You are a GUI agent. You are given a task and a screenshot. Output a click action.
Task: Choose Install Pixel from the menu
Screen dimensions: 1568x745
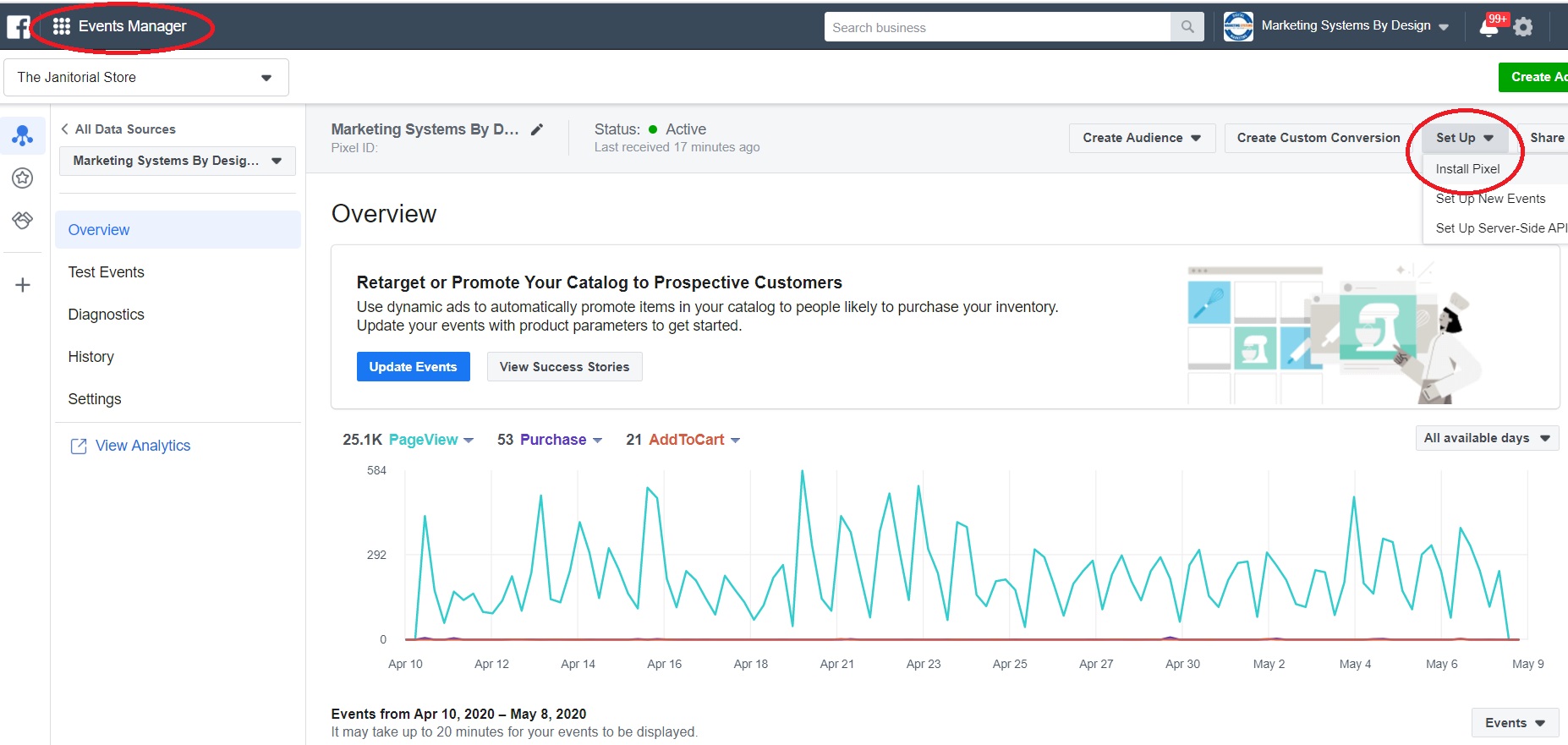tap(1468, 169)
